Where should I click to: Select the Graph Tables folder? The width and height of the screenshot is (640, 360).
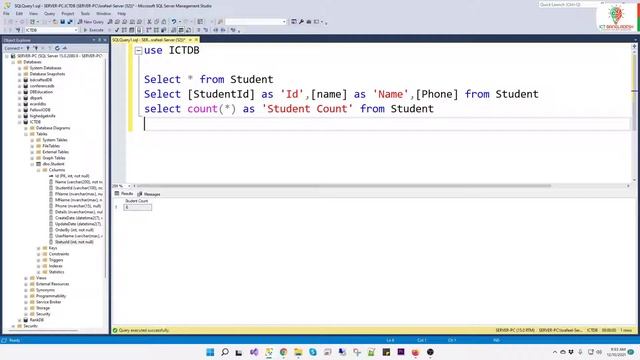point(53,158)
